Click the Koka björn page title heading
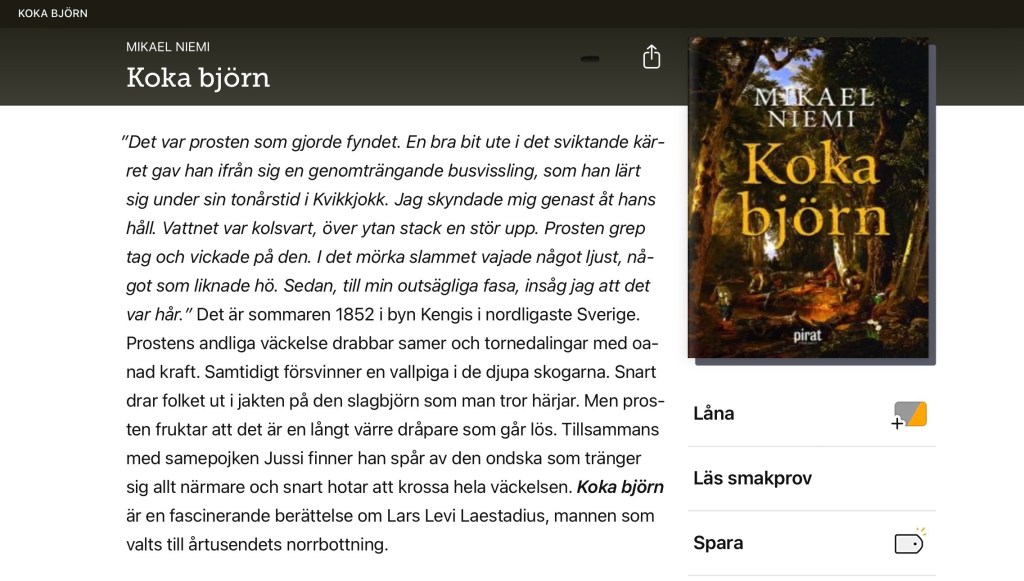This screenshot has height=581, width=1024. pyautogui.click(x=198, y=78)
